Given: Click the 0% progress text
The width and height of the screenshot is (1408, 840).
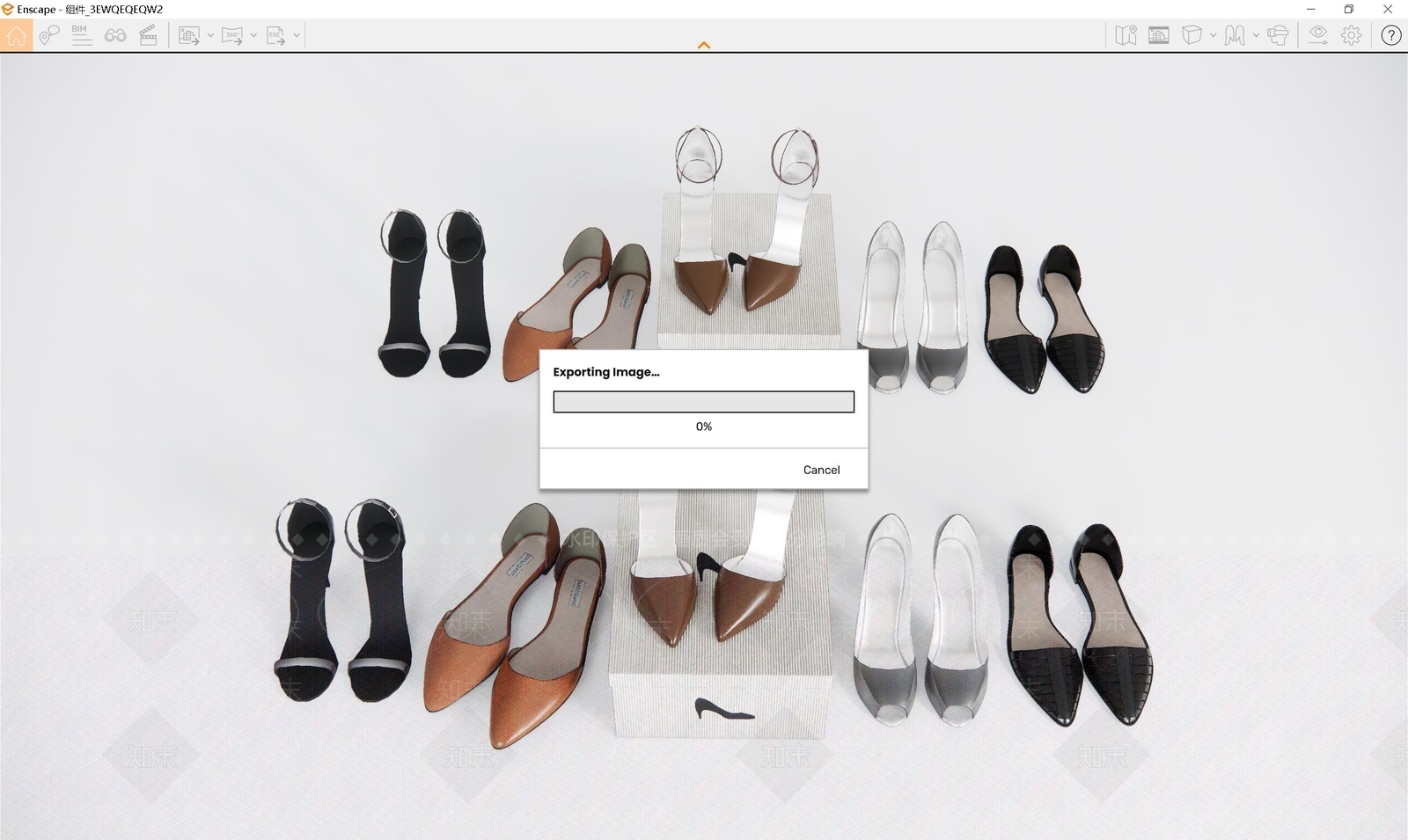Looking at the screenshot, I should click(704, 427).
